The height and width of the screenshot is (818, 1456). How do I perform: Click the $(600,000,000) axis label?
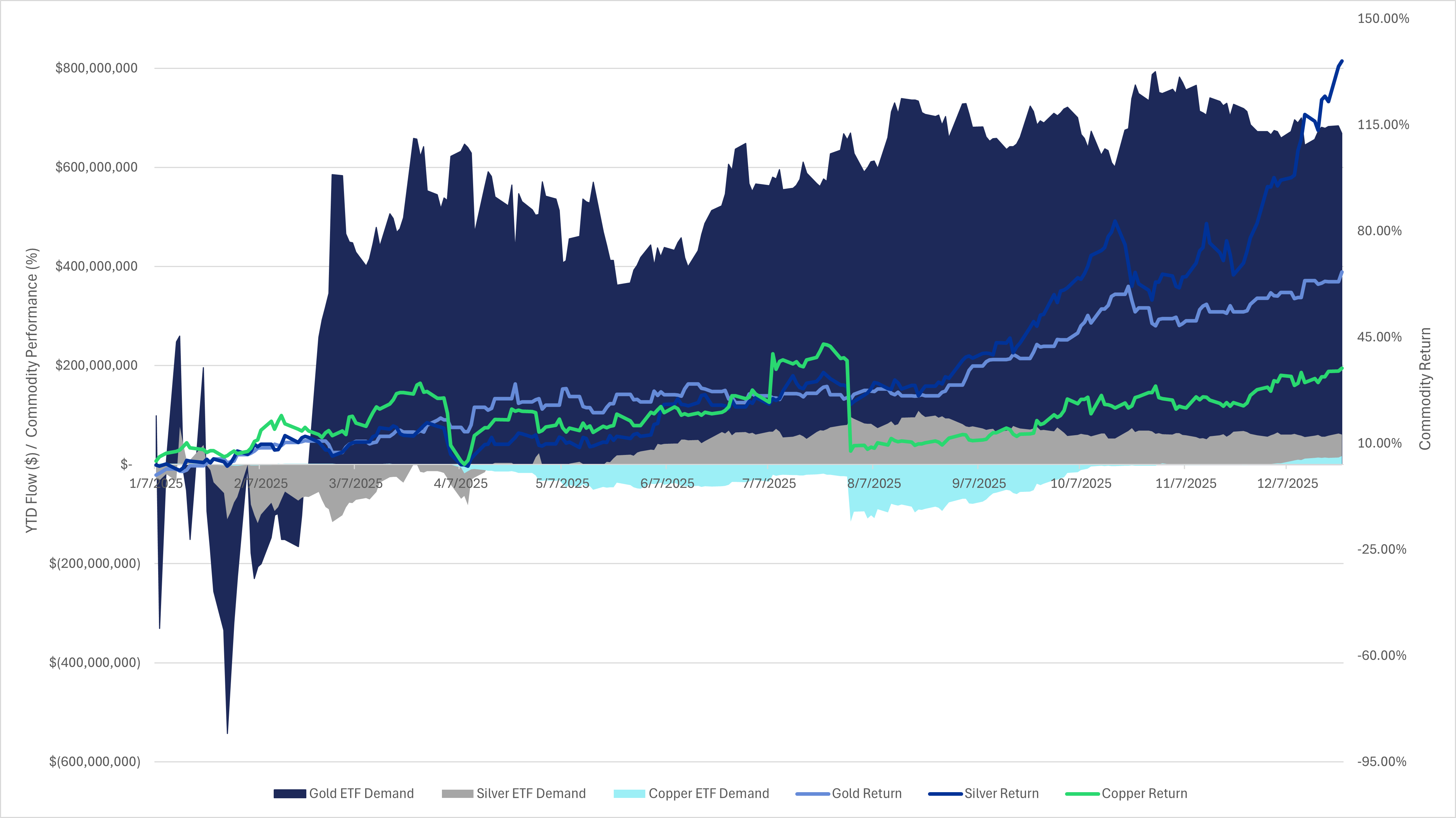pyautogui.click(x=94, y=761)
